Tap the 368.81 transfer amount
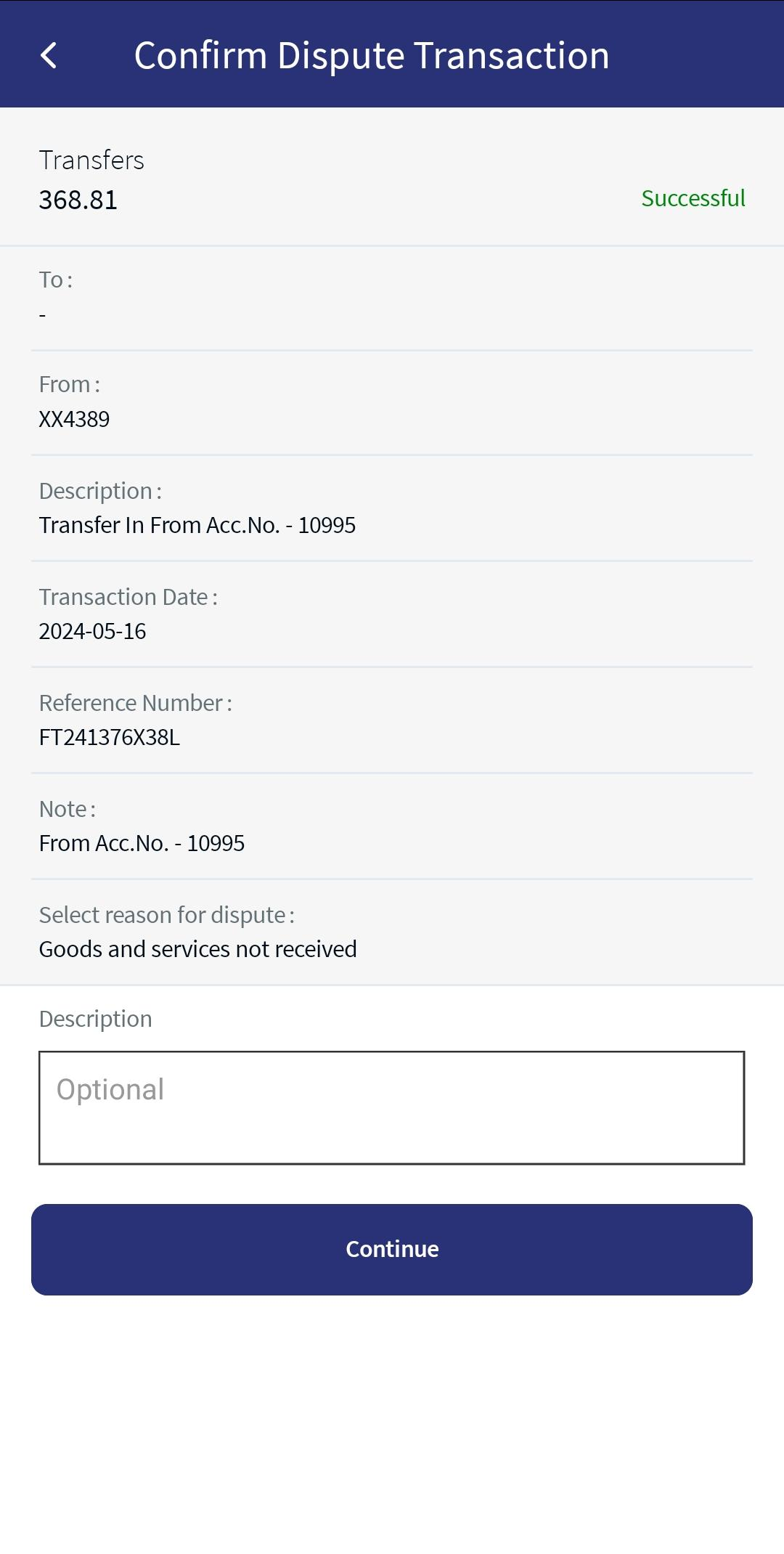The width and height of the screenshot is (784, 1554). point(78,200)
